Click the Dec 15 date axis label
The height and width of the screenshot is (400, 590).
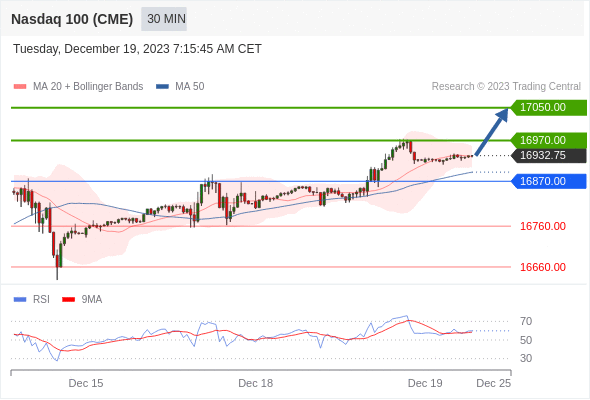coord(86,383)
